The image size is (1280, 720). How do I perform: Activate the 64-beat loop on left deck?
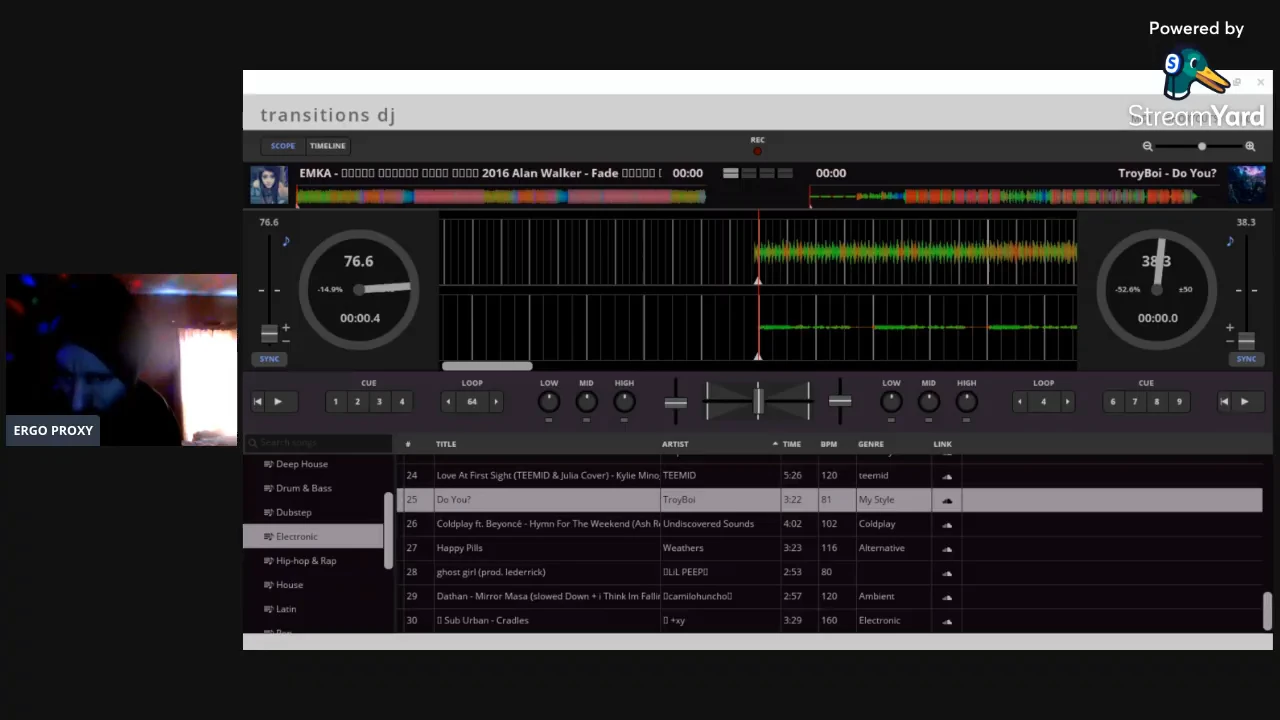pos(472,402)
